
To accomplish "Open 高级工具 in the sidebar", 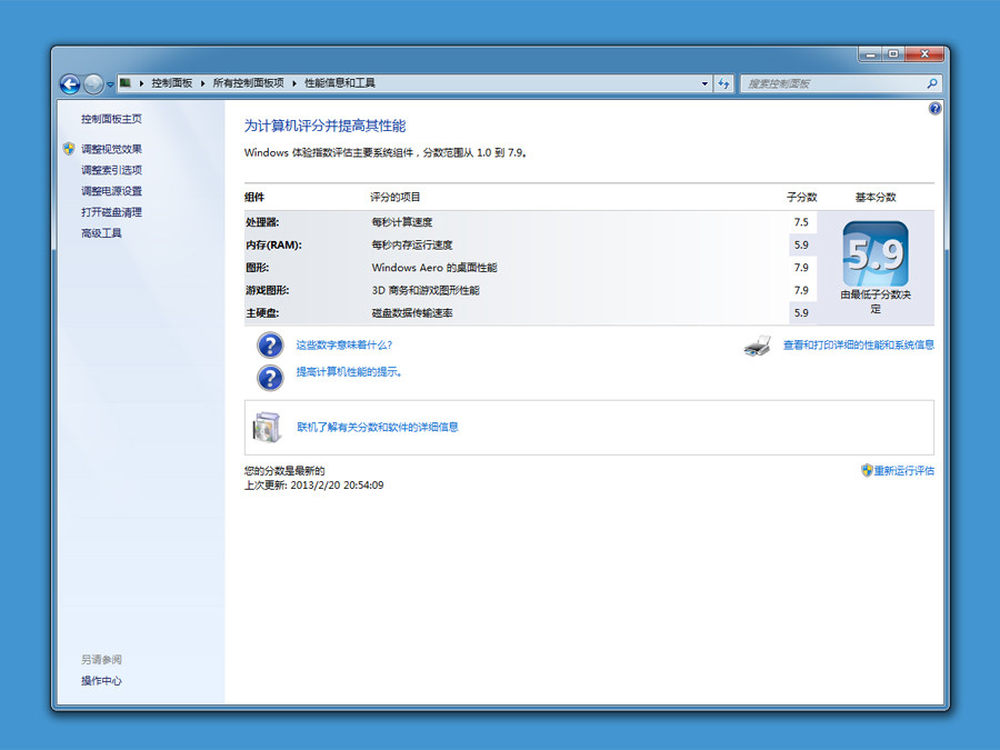I will pos(101,233).
